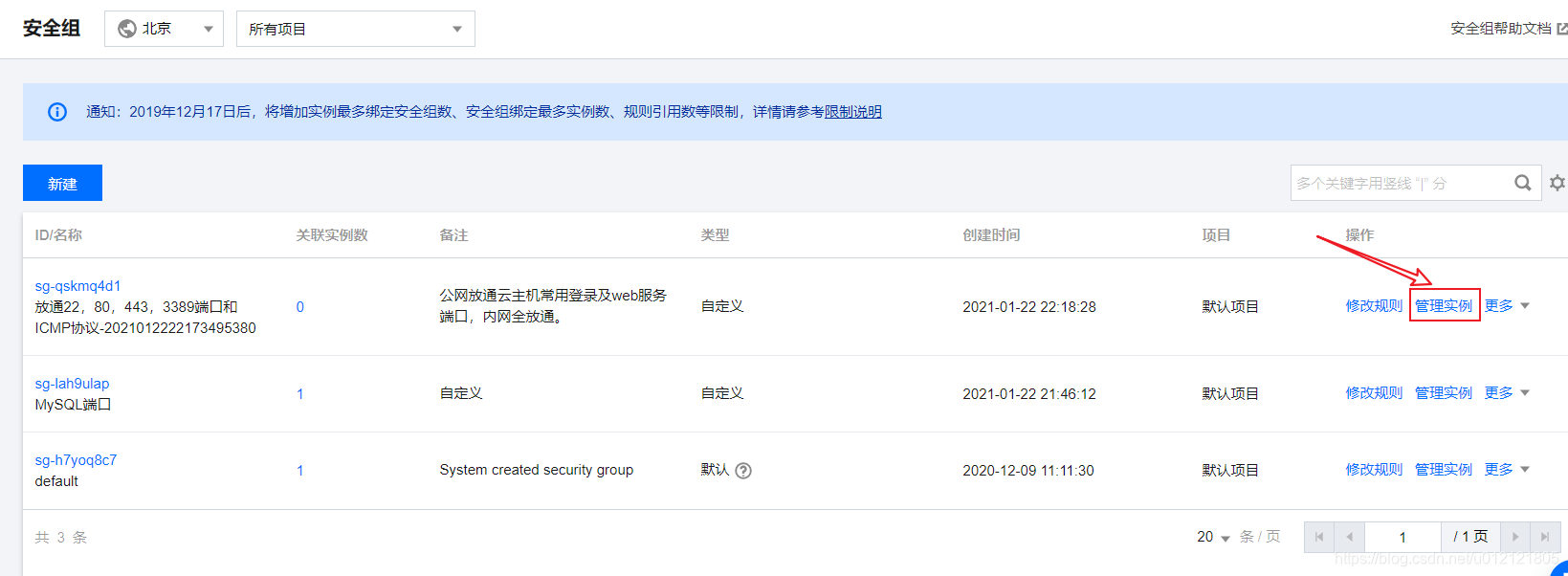Open the 限制说明 link in notice
The width and height of the screenshot is (1568, 576).
click(x=853, y=112)
